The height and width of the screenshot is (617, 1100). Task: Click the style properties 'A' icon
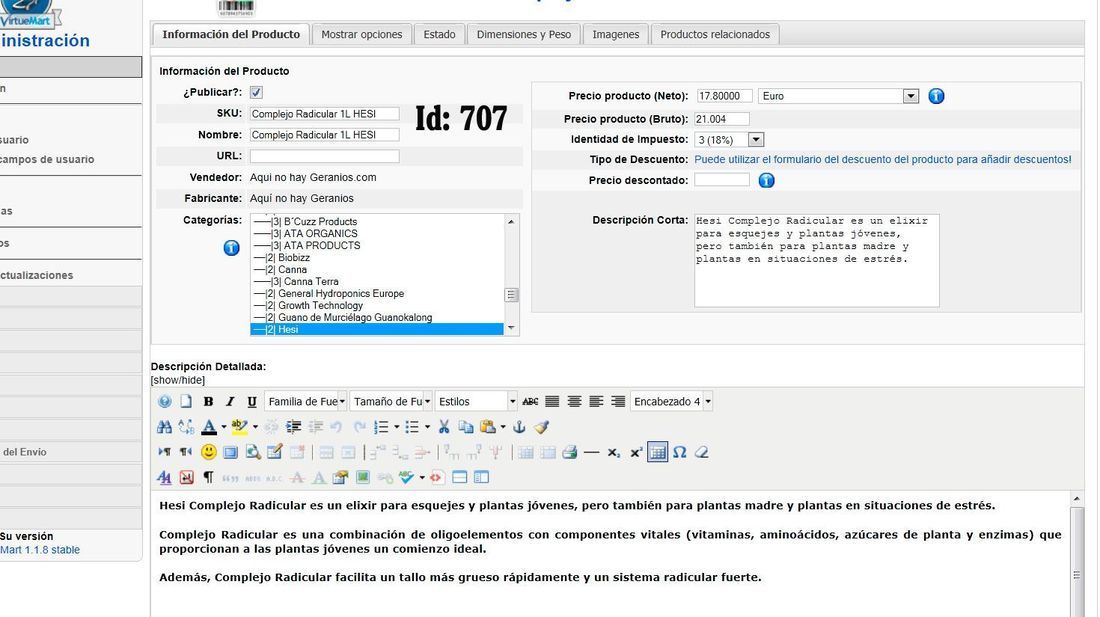[x=164, y=477]
